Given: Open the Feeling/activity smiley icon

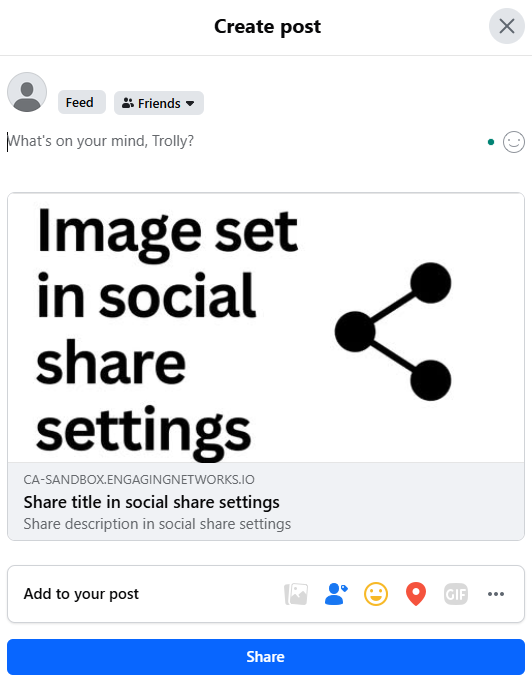Looking at the screenshot, I should coord(376,594).
